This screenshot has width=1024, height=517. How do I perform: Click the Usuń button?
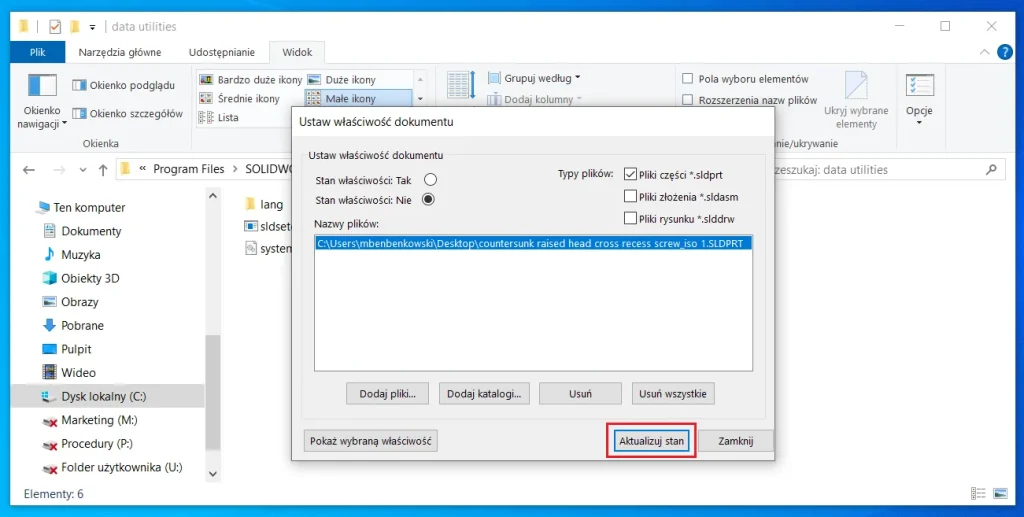tap(580, 394)
